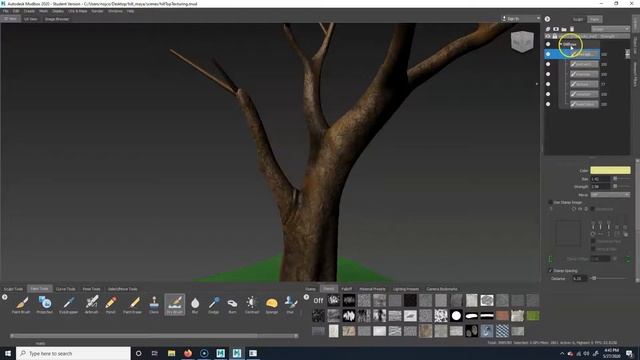Activate the Clone tool
The image size is (640, 360).
(x=154, y=304)
